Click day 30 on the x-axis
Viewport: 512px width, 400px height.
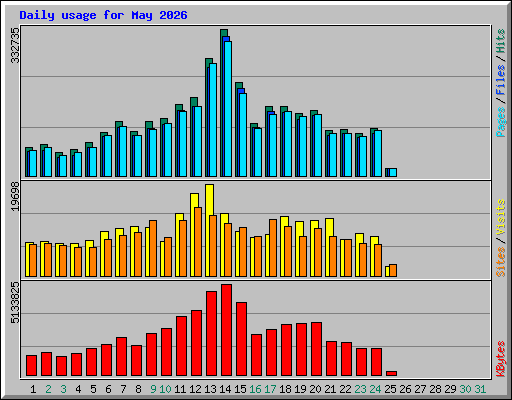pos(465,389)
